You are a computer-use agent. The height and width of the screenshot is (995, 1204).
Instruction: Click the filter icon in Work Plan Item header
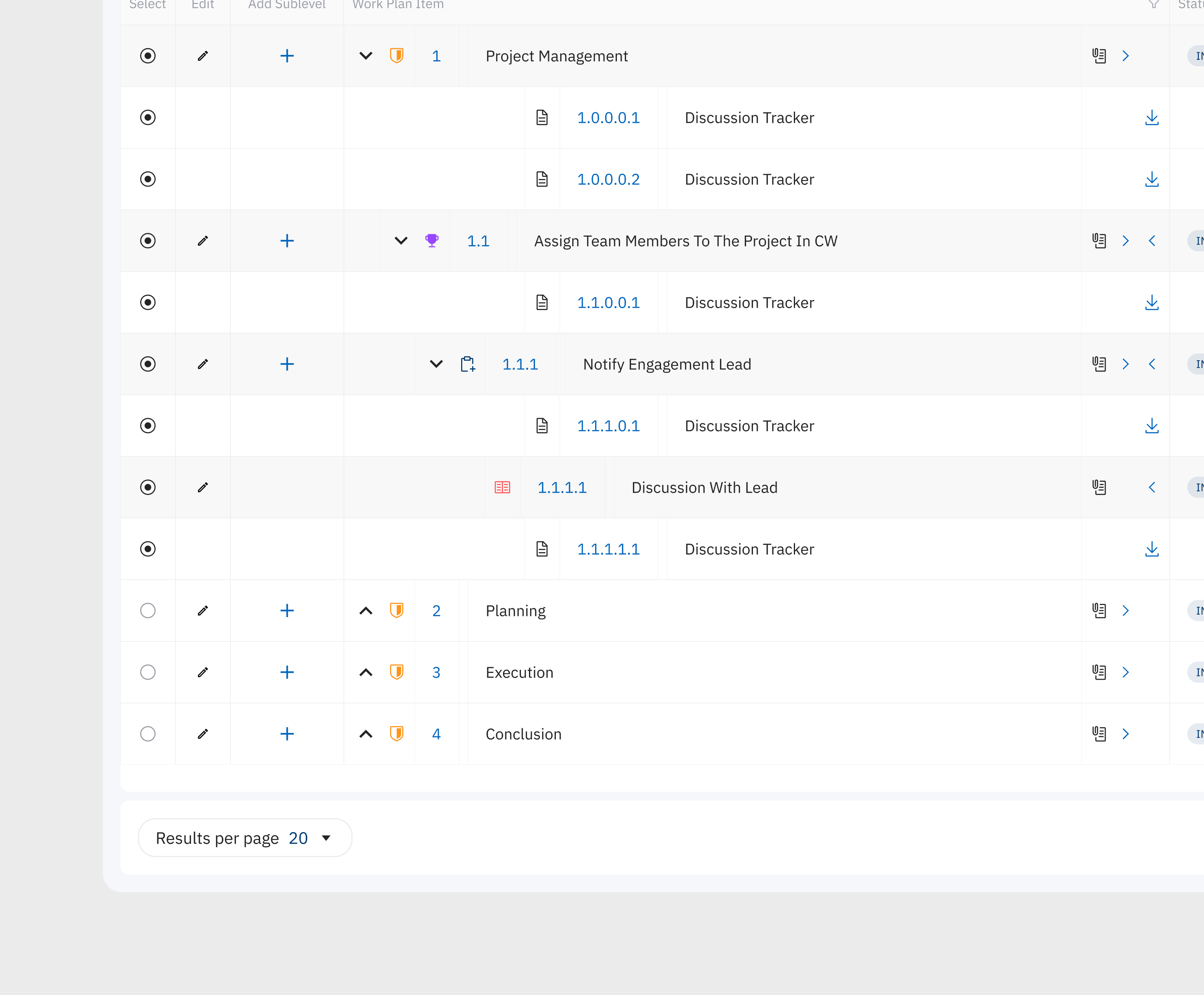point(1153,4)
